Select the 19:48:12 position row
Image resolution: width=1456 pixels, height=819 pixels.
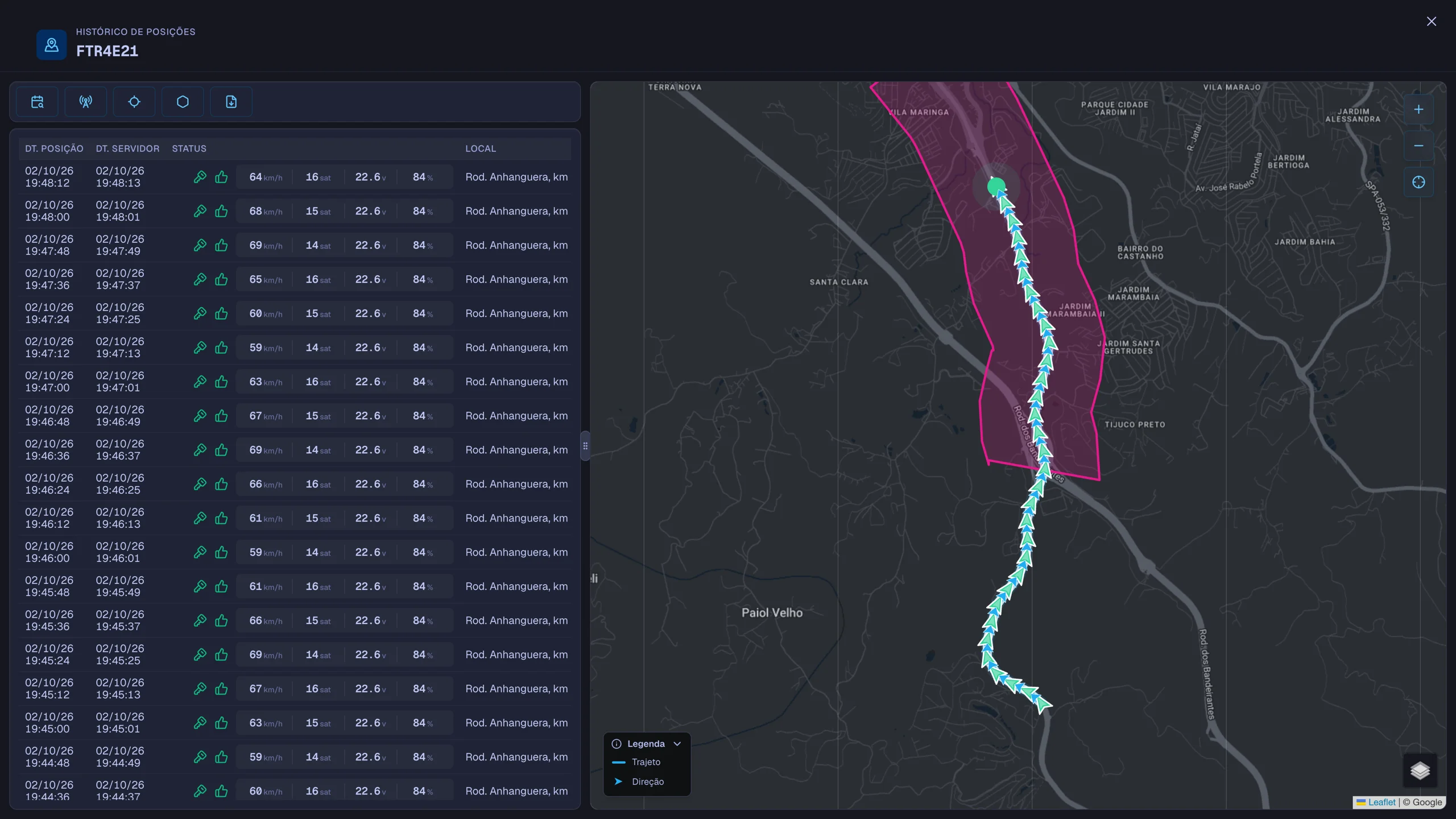point(295,177)
